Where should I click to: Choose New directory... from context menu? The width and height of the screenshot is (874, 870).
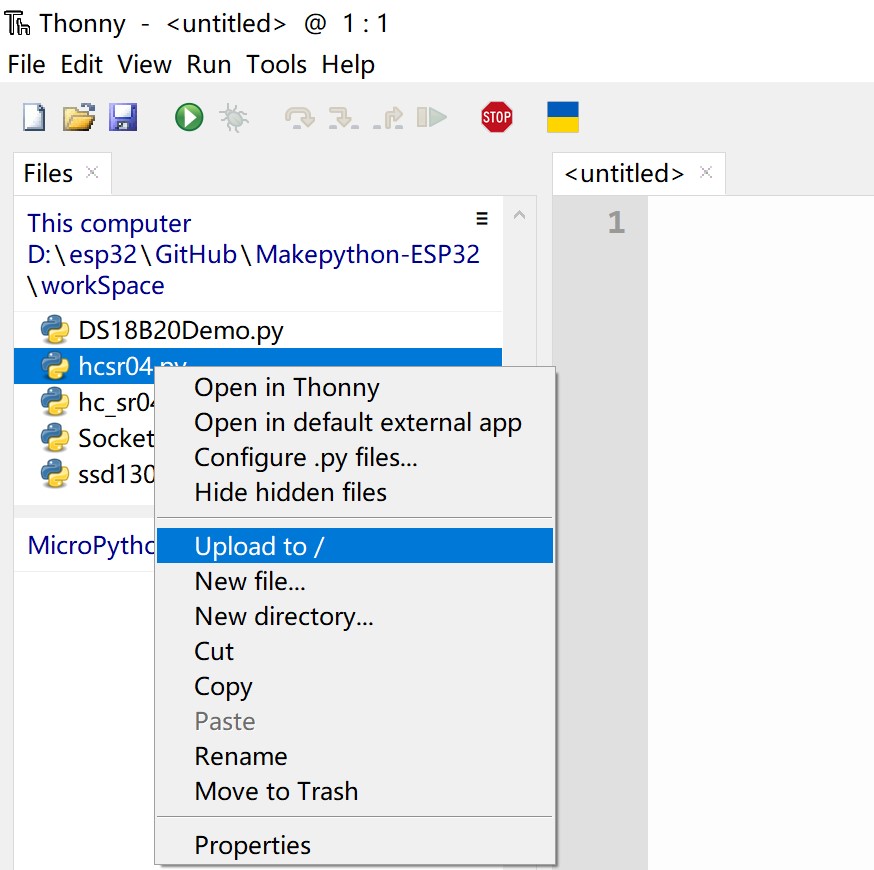[355, 616]
